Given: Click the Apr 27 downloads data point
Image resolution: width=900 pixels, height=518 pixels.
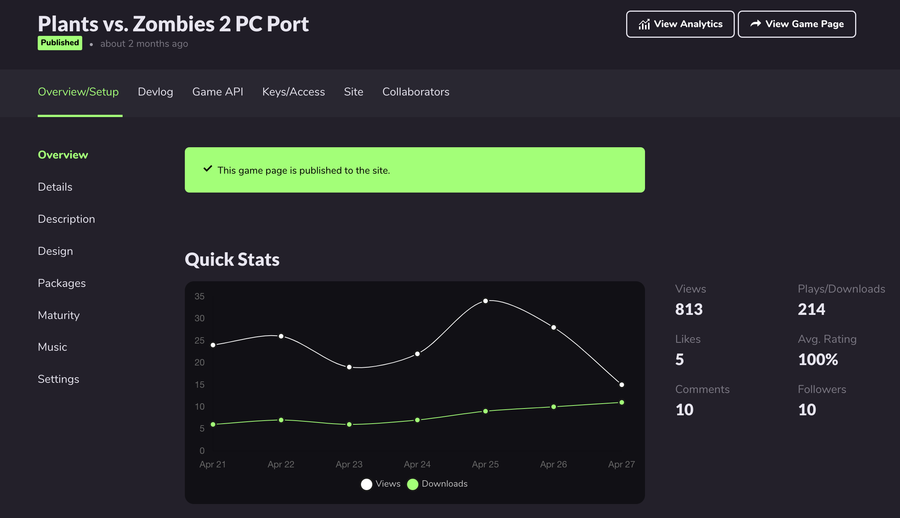Looking at the screenshot, I should 622,403.
